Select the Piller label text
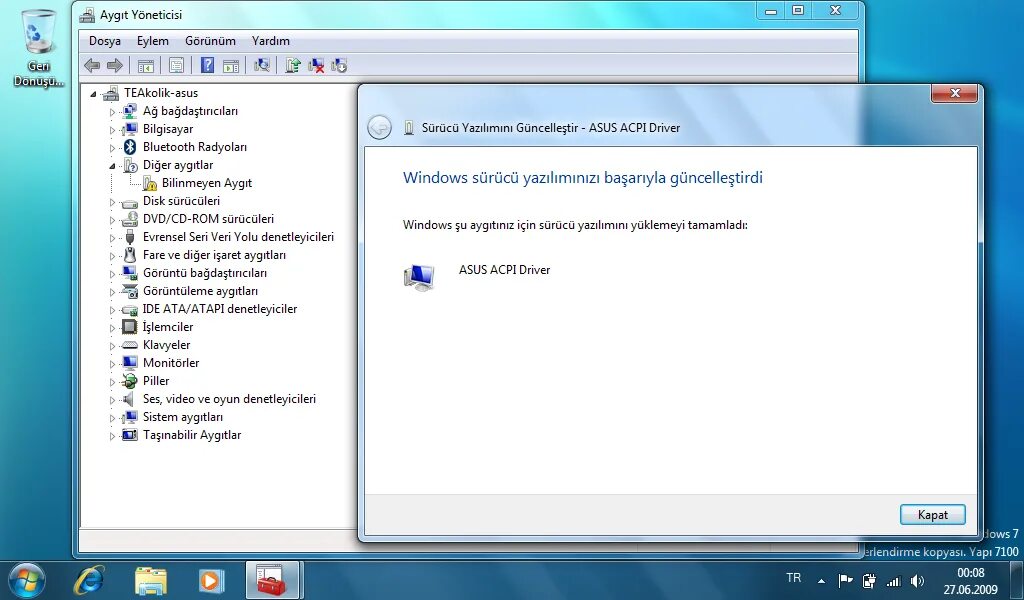 tap(156, 381)
